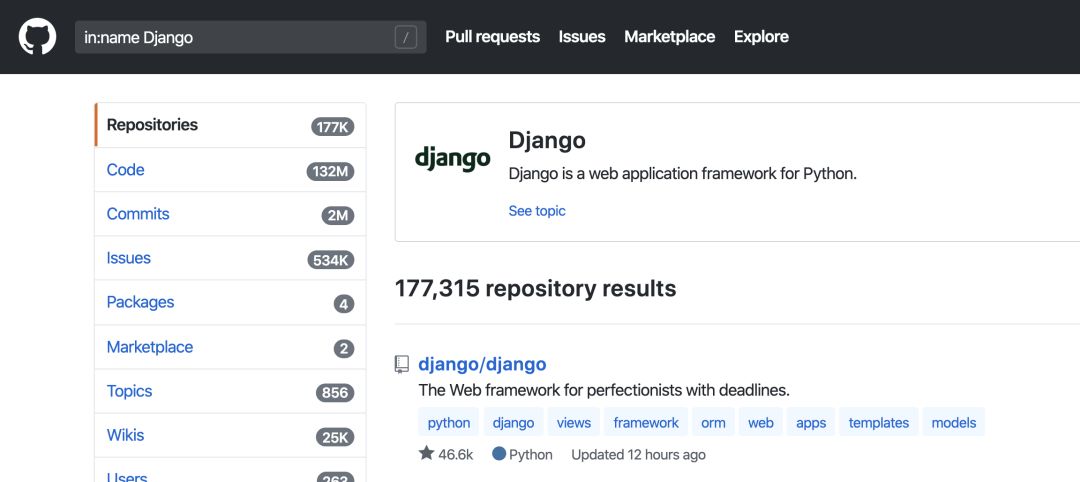Image resolution: width=1080 pixels, height=482 pixels.
Task: Click the 'Django is a web application framework' description
Action: pyautogui.click(x=683, y=174)
